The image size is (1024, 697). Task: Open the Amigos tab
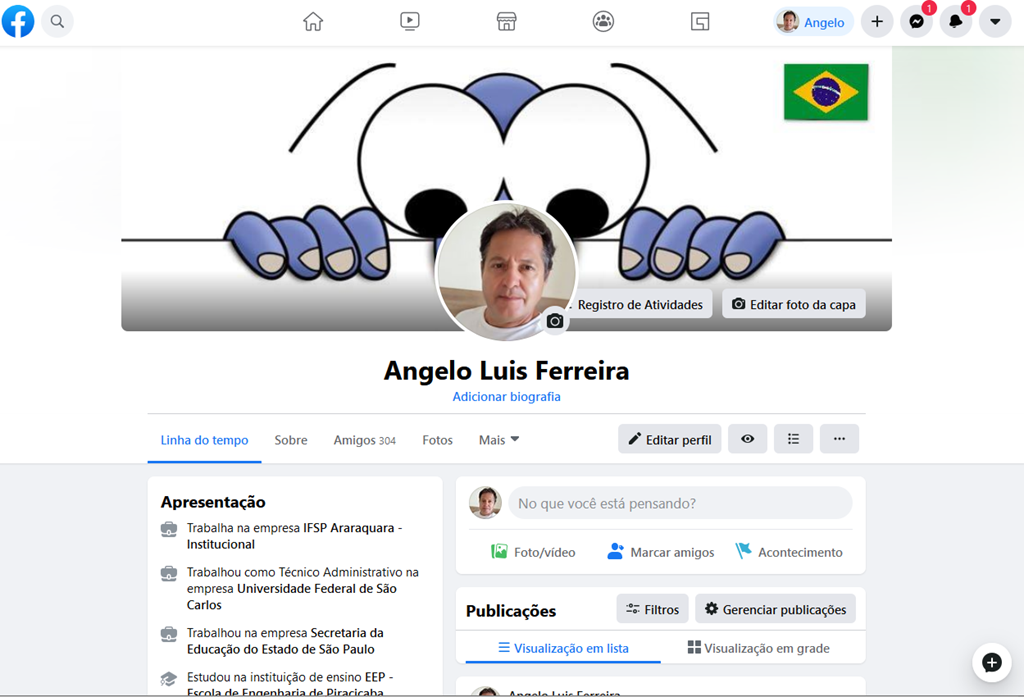[364, 440]
